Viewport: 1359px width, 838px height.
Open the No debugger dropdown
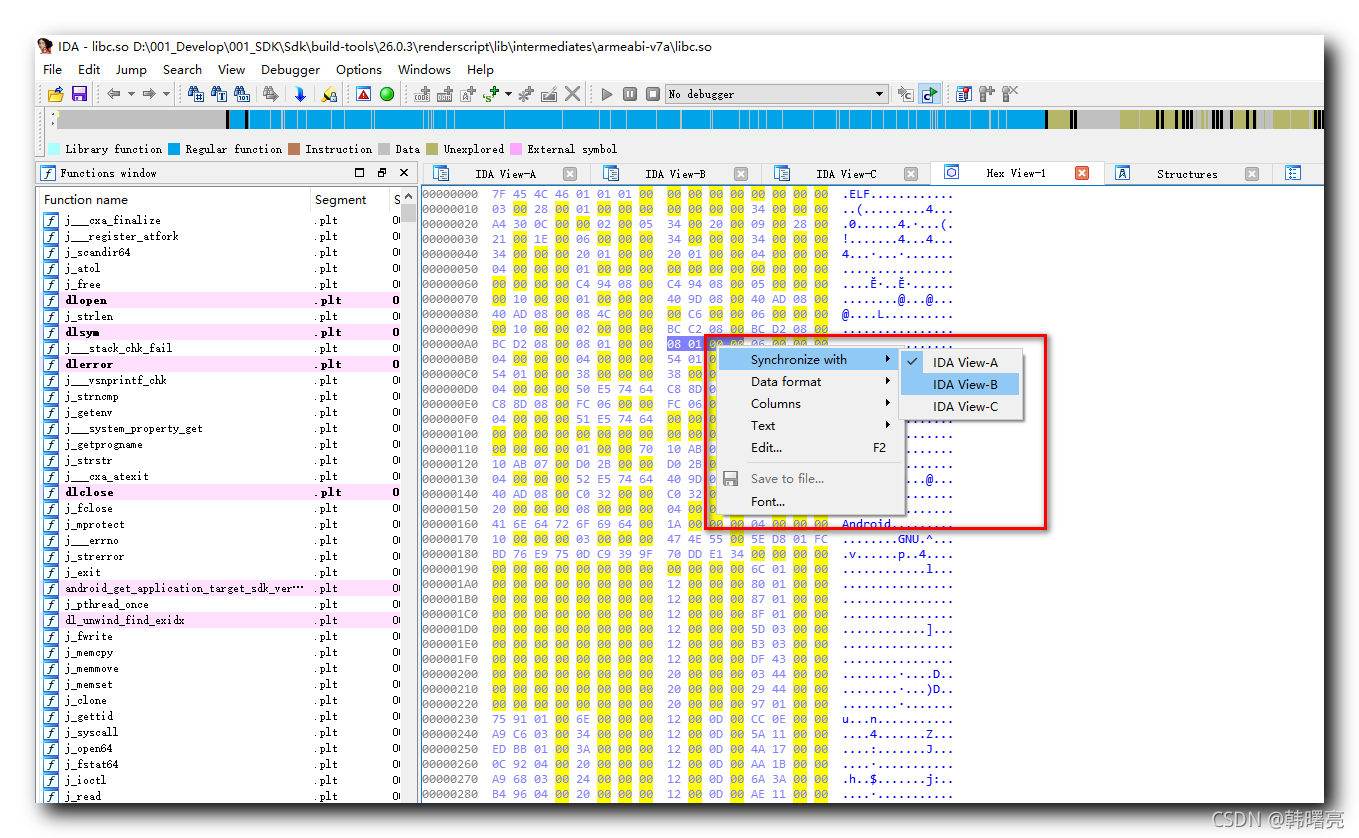tap(878, 93)
